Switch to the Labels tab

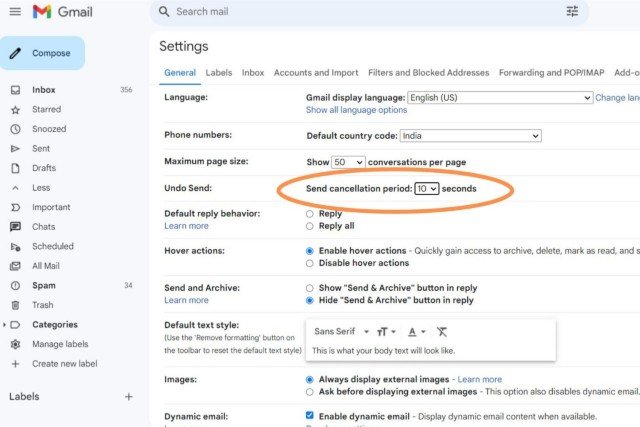tap(219, 73)
